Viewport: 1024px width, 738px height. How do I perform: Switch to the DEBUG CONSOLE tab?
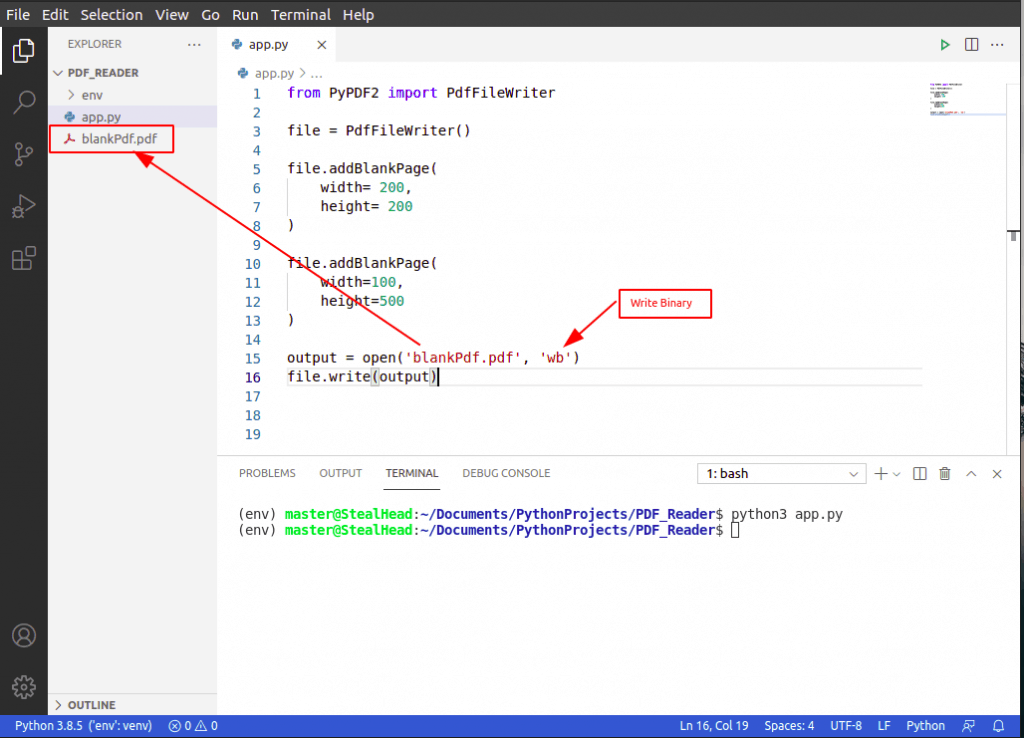pyautogui.click(x=505, y=473)
